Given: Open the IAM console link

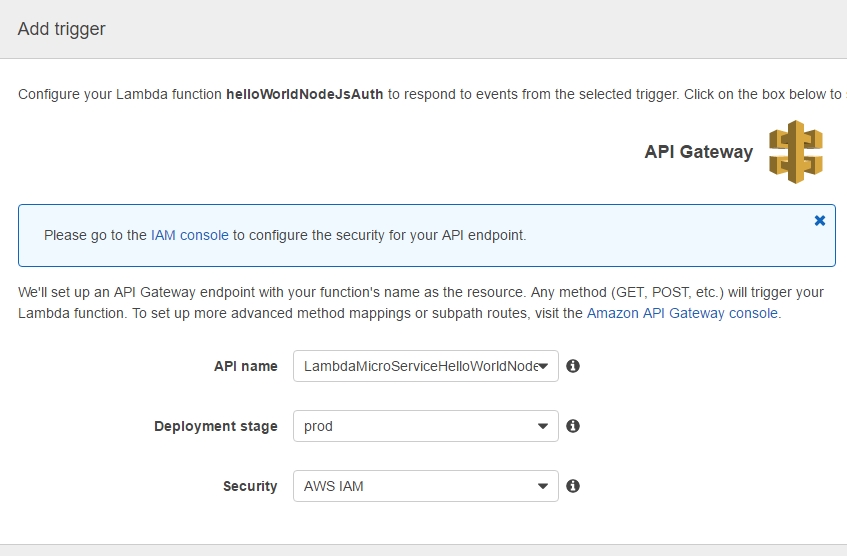Looking at the screenshot, I should [190, 235].
